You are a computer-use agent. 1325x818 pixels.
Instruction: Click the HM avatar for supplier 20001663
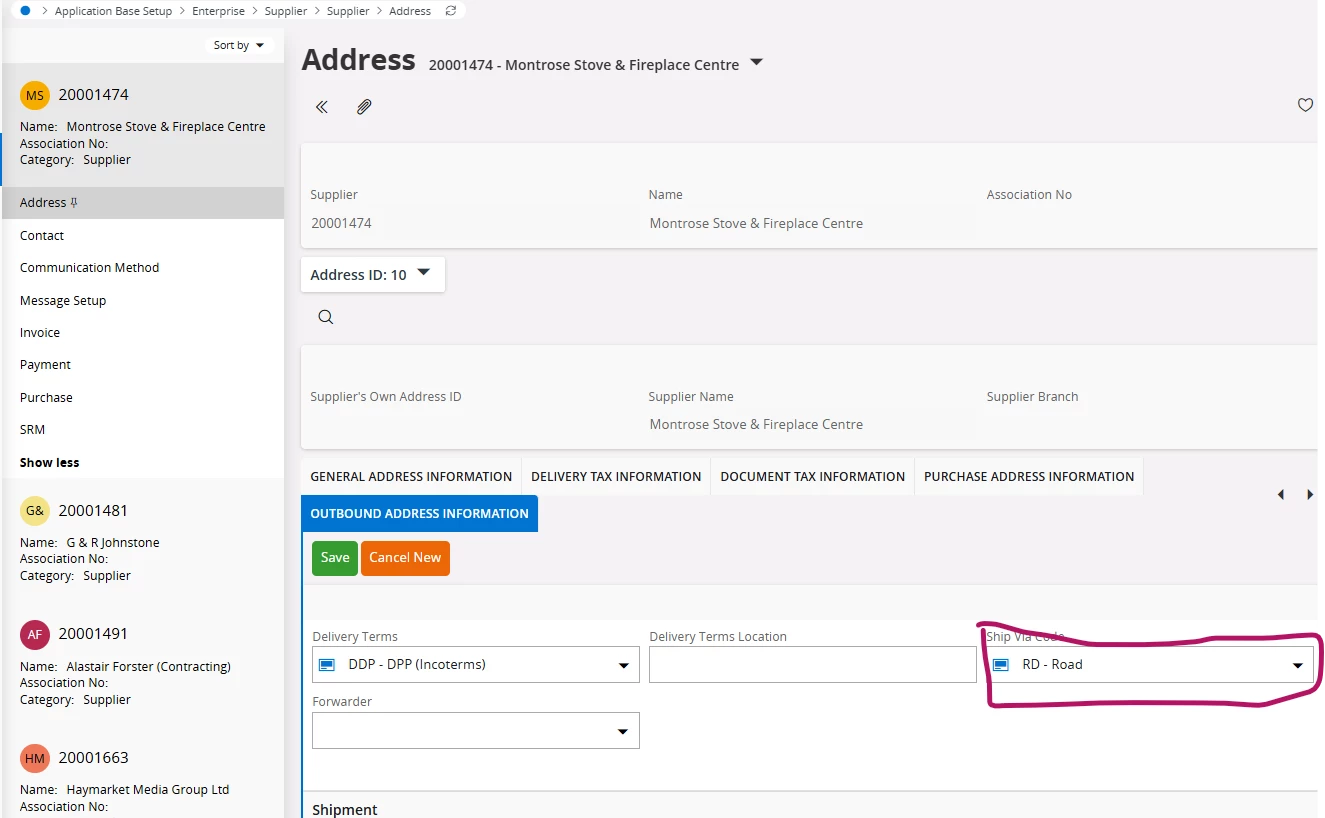(35, 758)
